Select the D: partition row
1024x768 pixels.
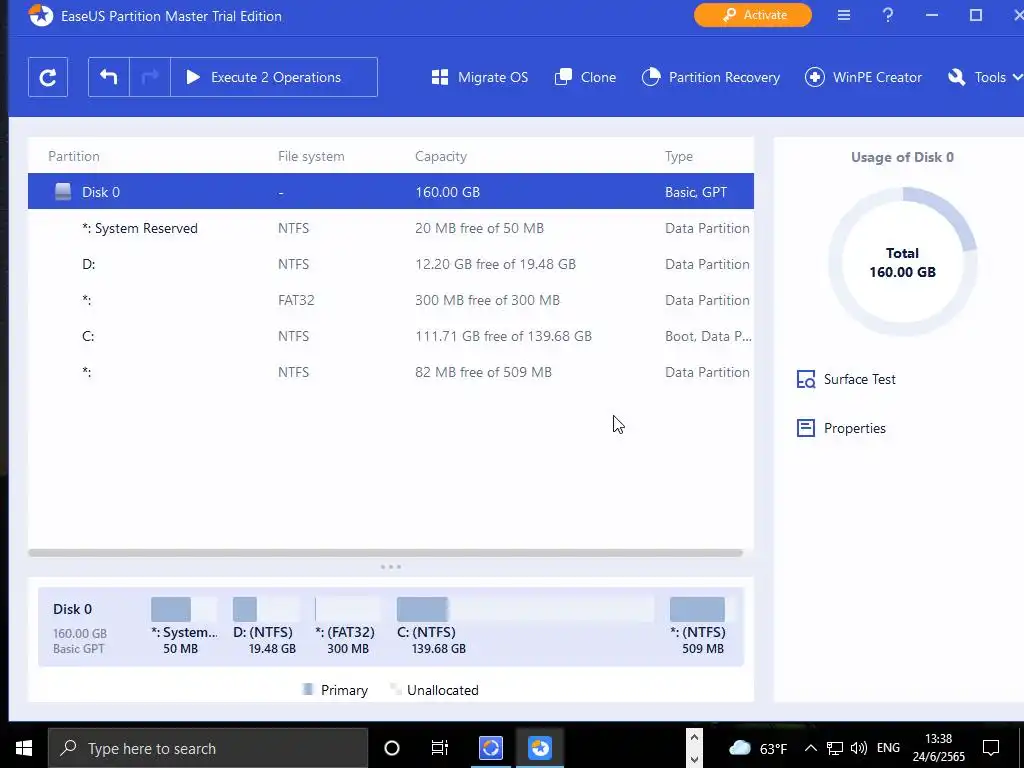(x=391, y=264)
